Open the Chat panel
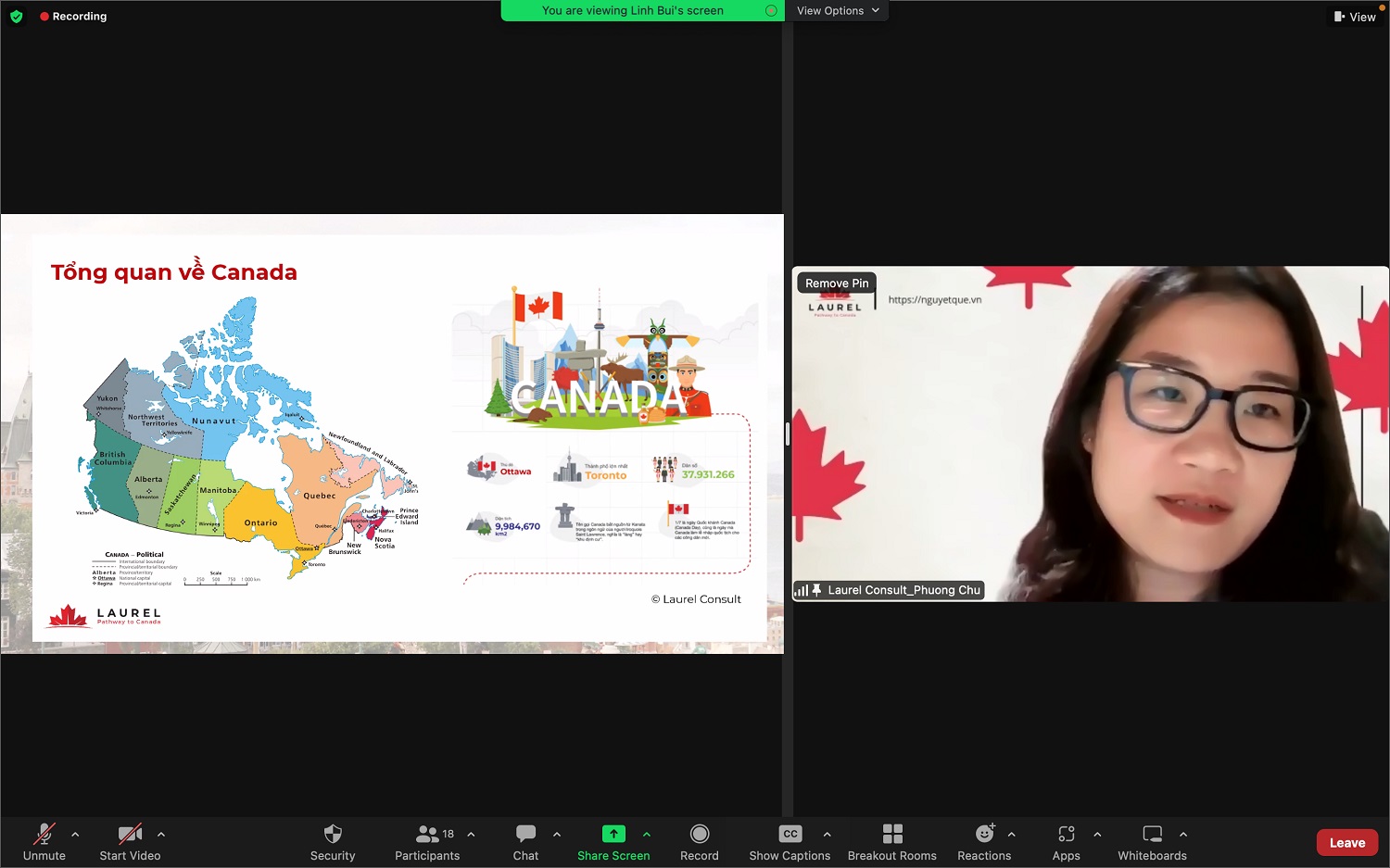Image resolution: width=1390 pixels, height=868 pixels. pos(525,841)
